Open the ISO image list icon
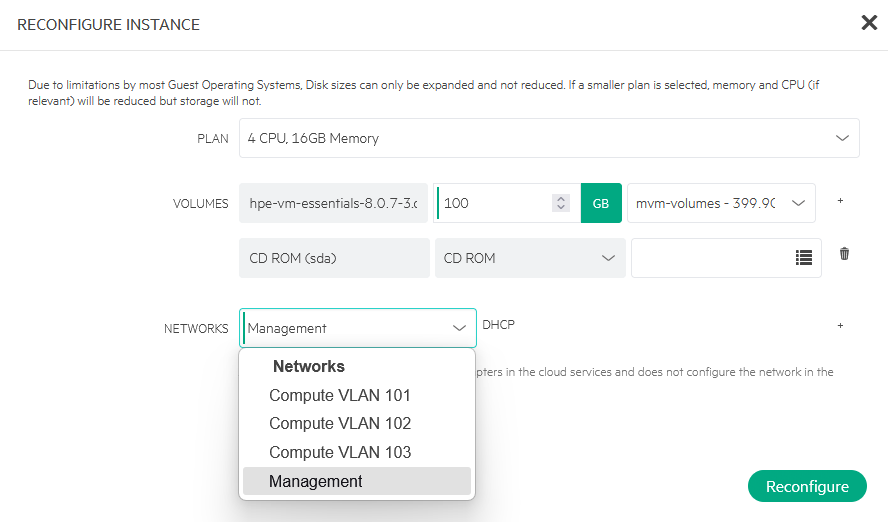 [x=803, y=258]
